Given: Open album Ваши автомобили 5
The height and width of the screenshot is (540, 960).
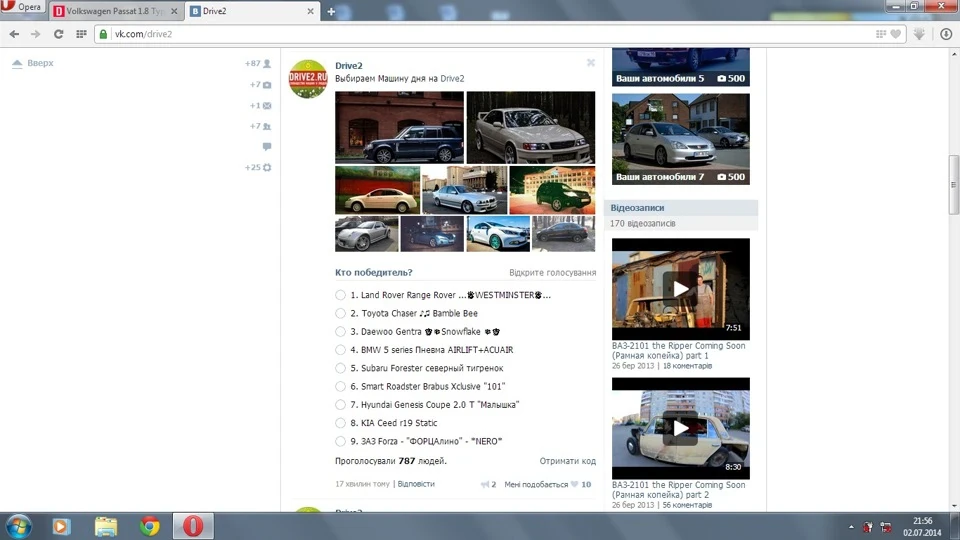Looking at the screenshot, I should point(681,67).
